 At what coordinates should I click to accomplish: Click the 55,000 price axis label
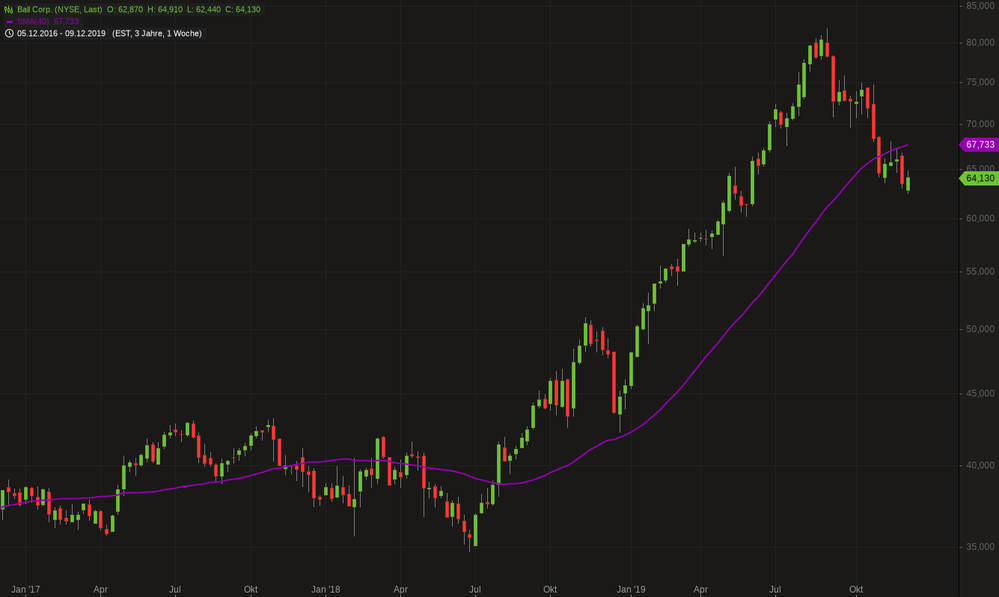(x=980, y=271)
